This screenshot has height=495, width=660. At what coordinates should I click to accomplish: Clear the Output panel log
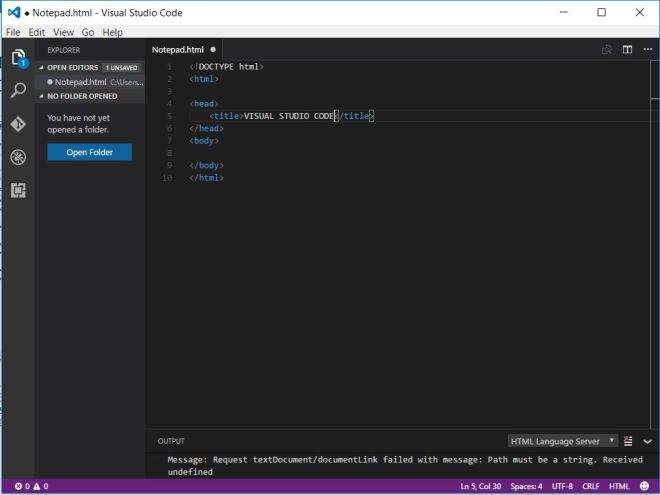(x=628, y=441)
